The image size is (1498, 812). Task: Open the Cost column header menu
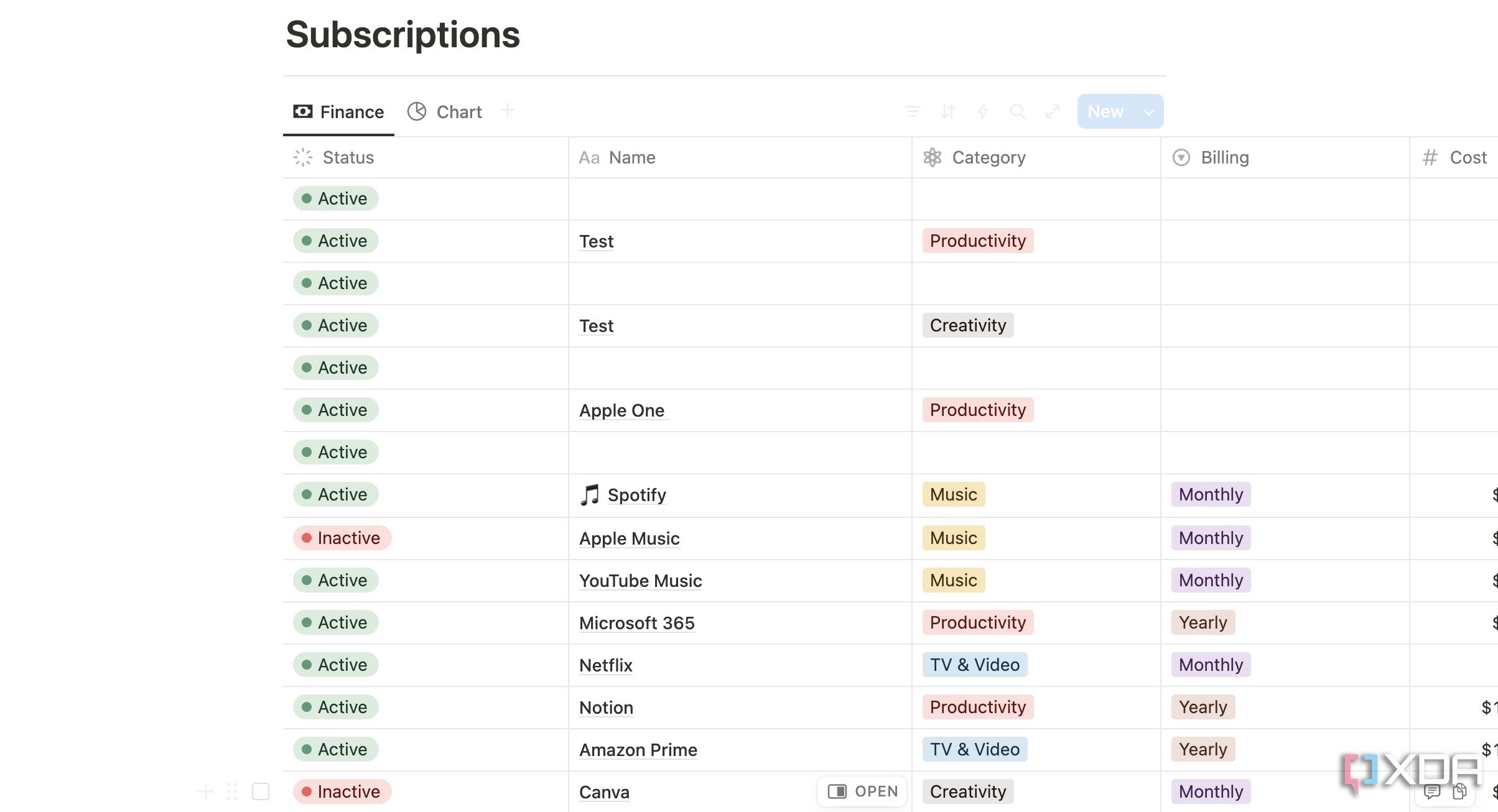tap(1454, 157)
